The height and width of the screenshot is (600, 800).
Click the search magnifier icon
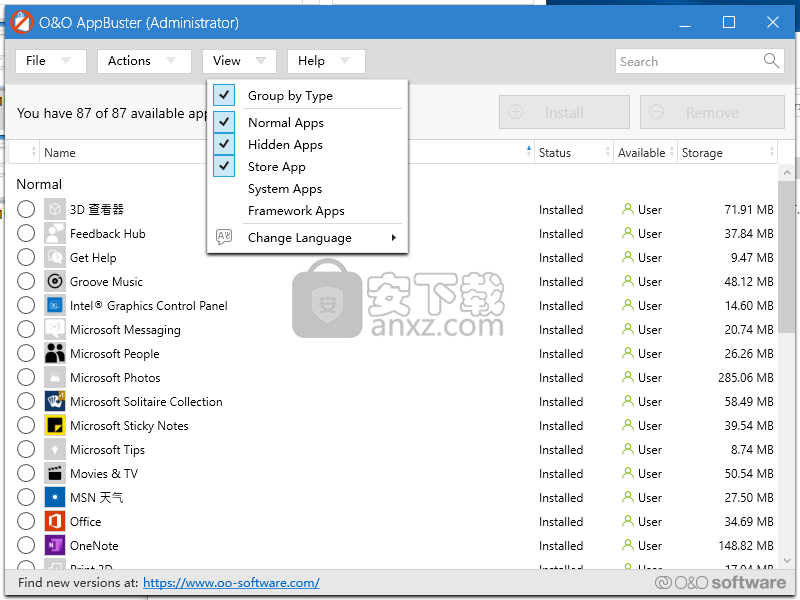771,61
